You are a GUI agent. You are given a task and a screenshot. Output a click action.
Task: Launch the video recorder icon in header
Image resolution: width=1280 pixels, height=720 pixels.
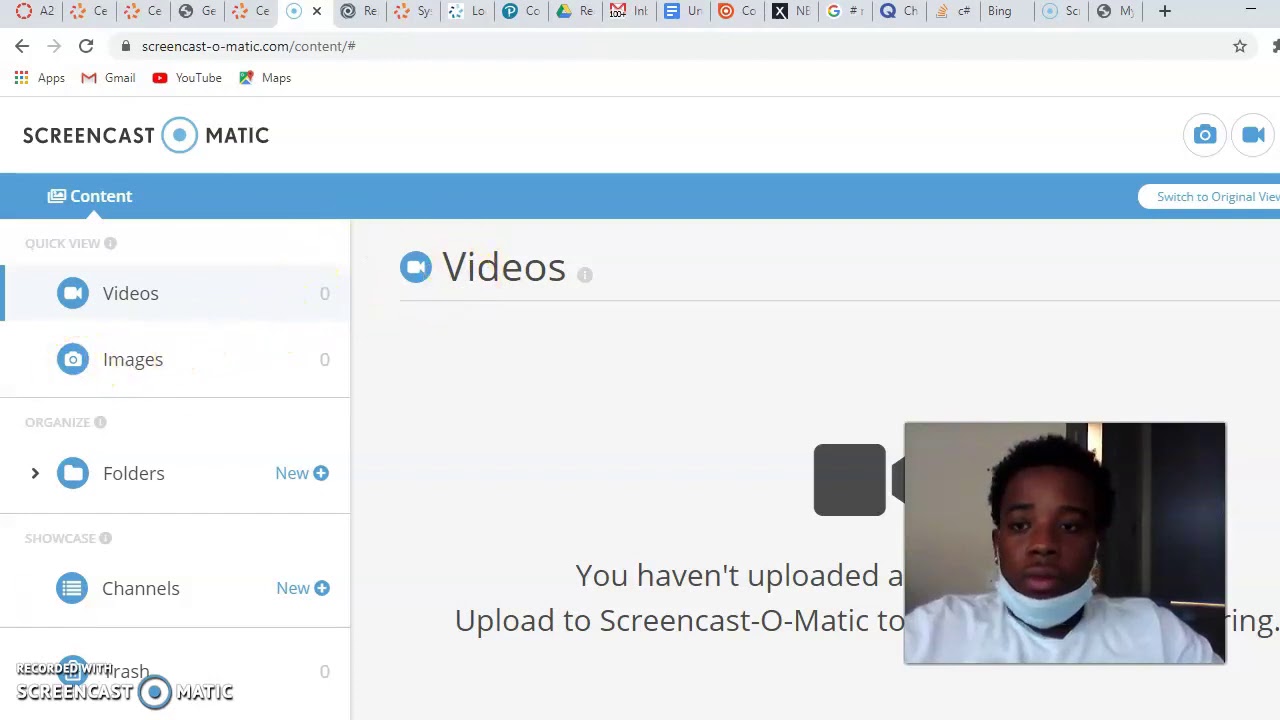[1253, 135]
